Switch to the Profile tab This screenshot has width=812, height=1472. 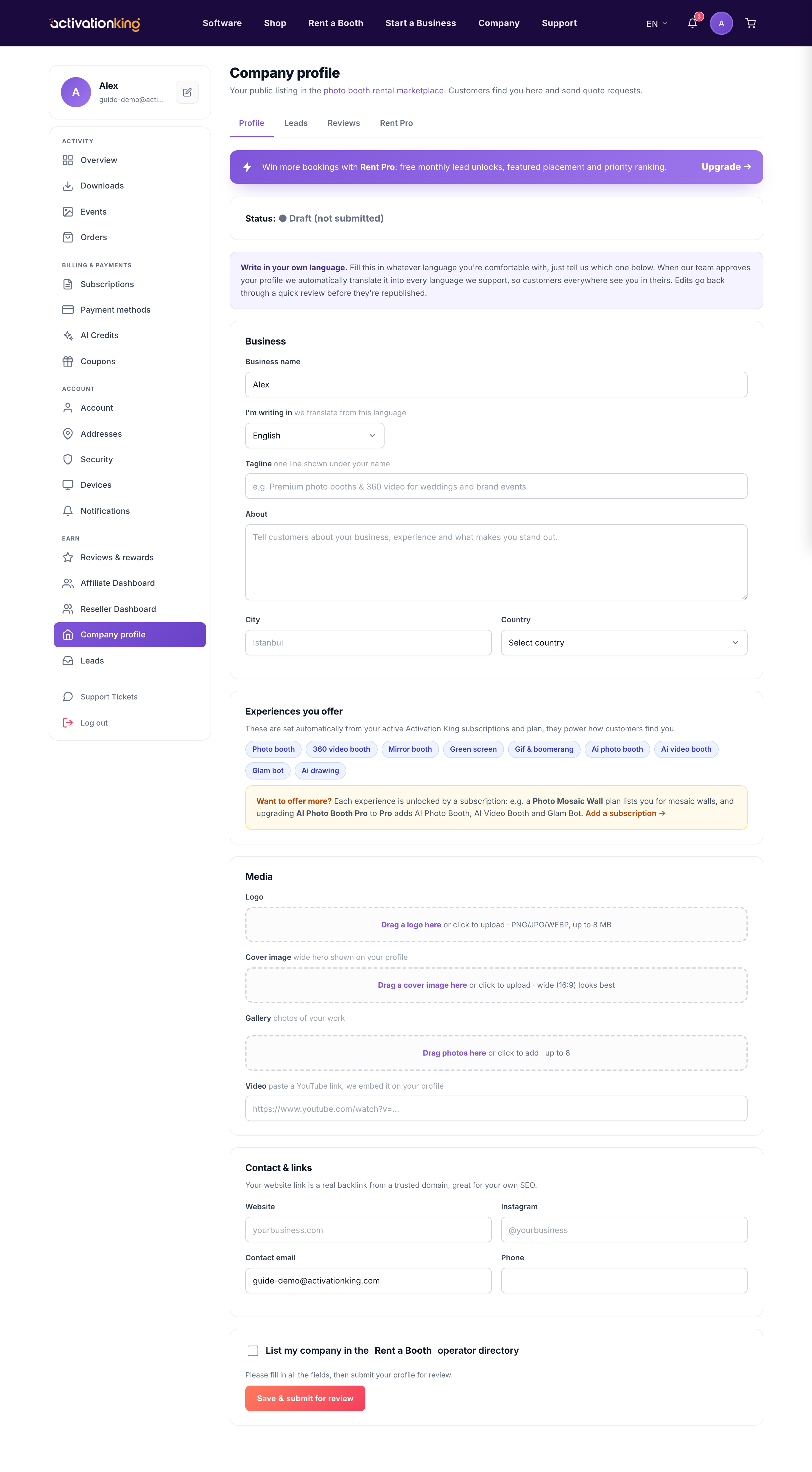coord(251,123)
